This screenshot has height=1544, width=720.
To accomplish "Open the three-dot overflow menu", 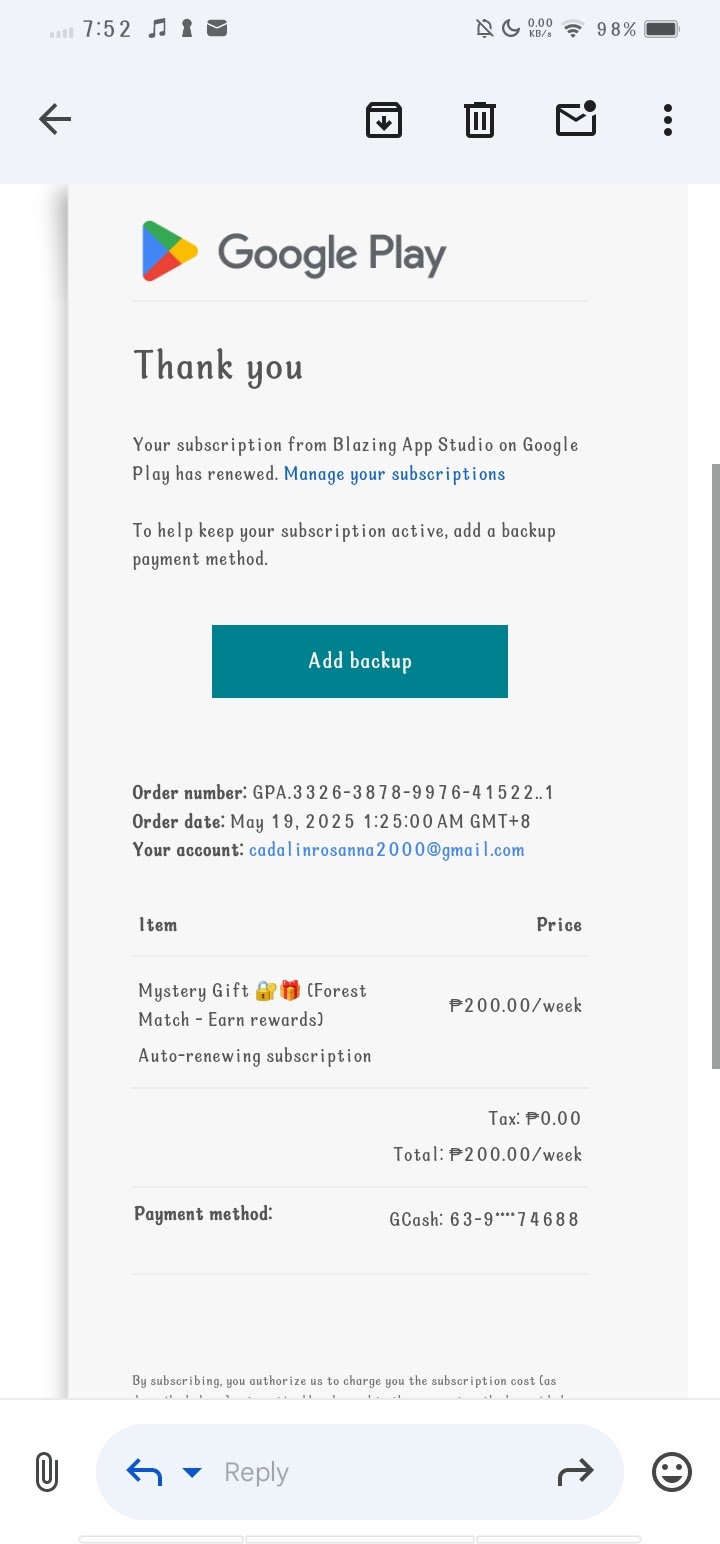I will (667, 120).
